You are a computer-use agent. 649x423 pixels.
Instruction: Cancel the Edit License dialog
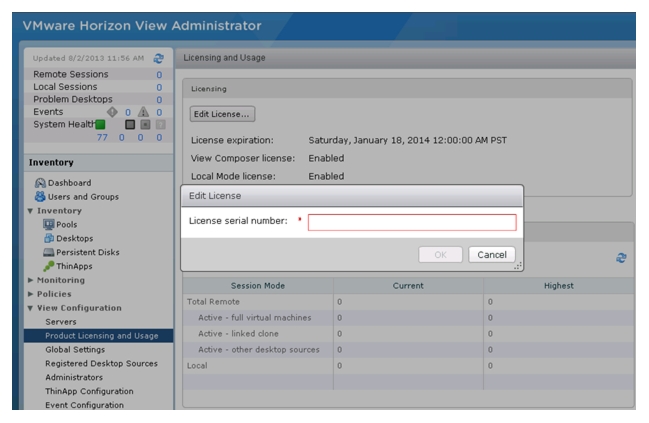pyautogui.click(x=492, y=255)
